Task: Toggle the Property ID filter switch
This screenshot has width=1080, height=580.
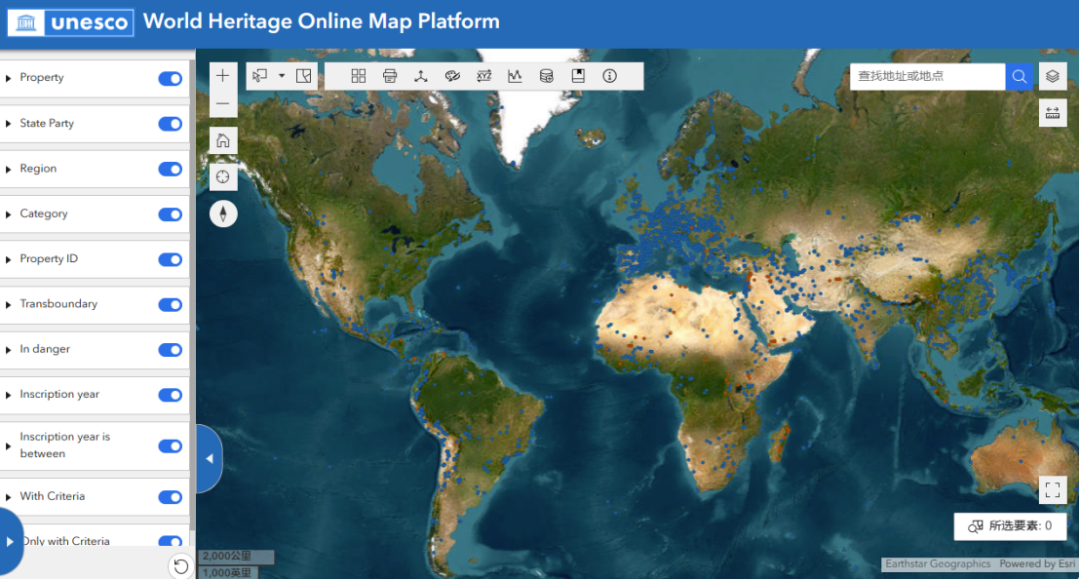Action: point(170,260)
